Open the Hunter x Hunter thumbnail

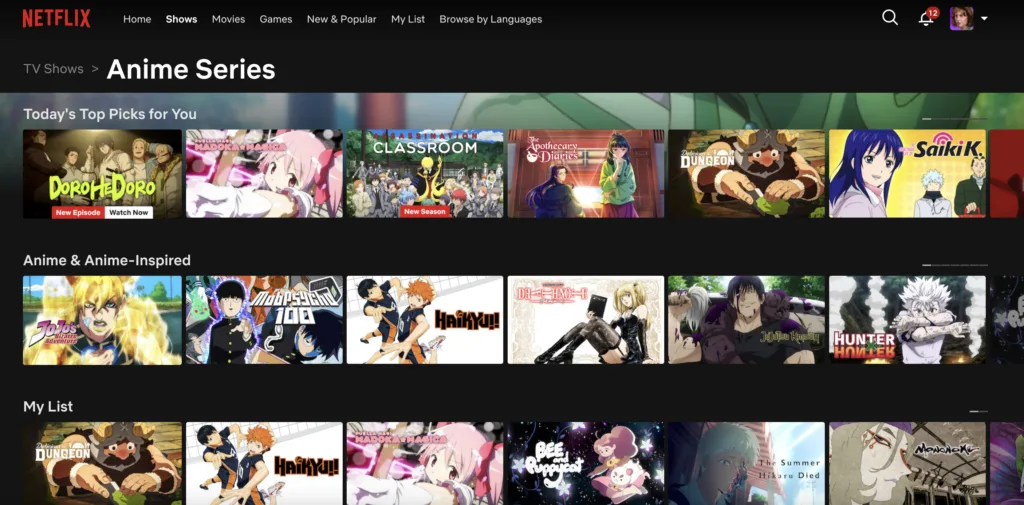pos(907,320)
